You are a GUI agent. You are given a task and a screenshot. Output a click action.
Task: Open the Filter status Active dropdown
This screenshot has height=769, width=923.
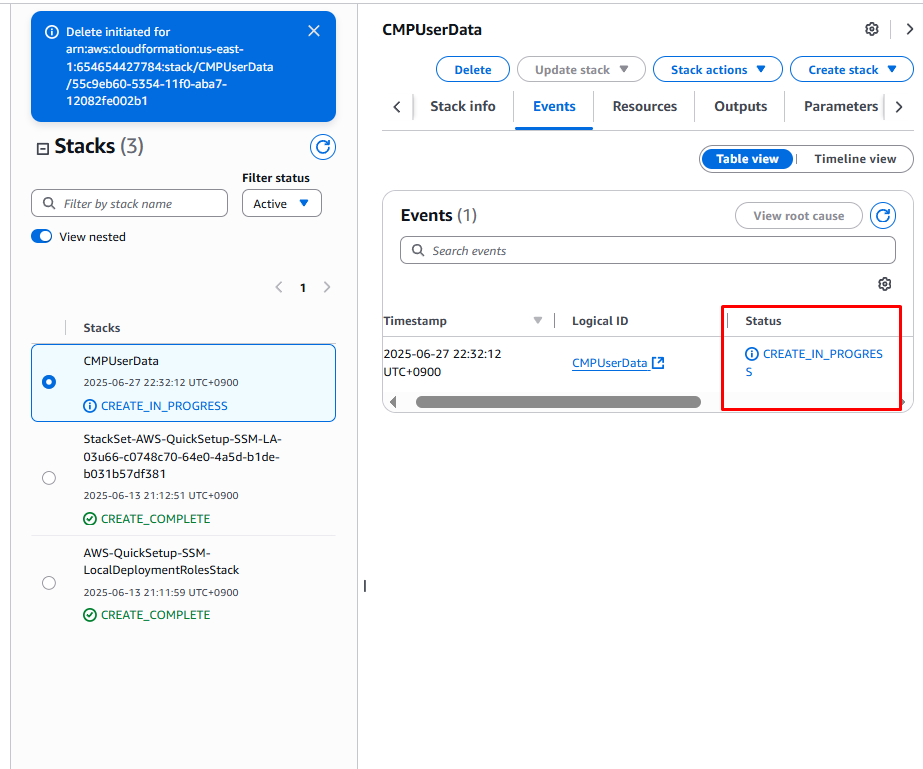[x=281, y=204]
